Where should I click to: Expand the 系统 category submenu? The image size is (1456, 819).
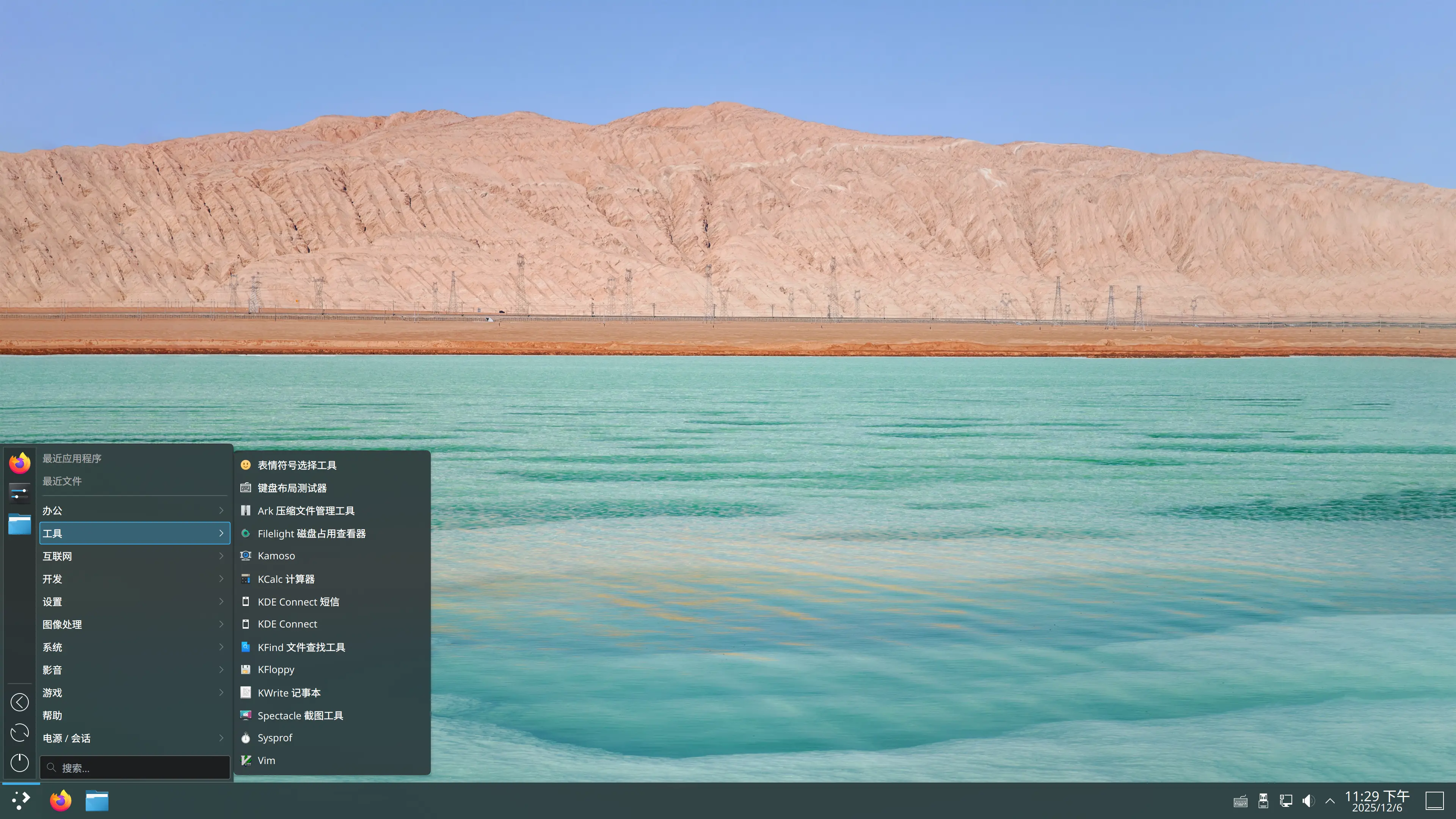(53, 647)
